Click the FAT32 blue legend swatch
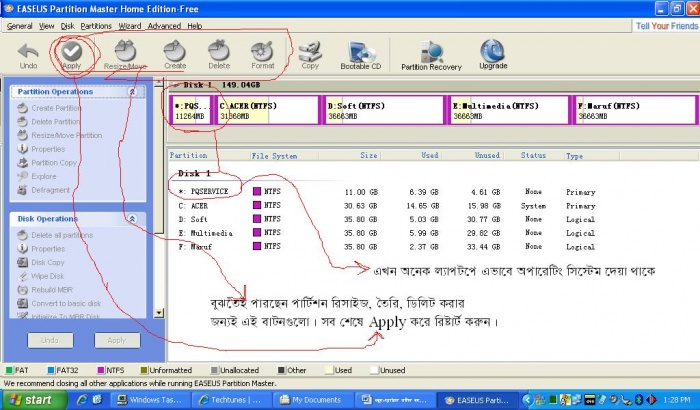700x410 pixels. point(51,370)
